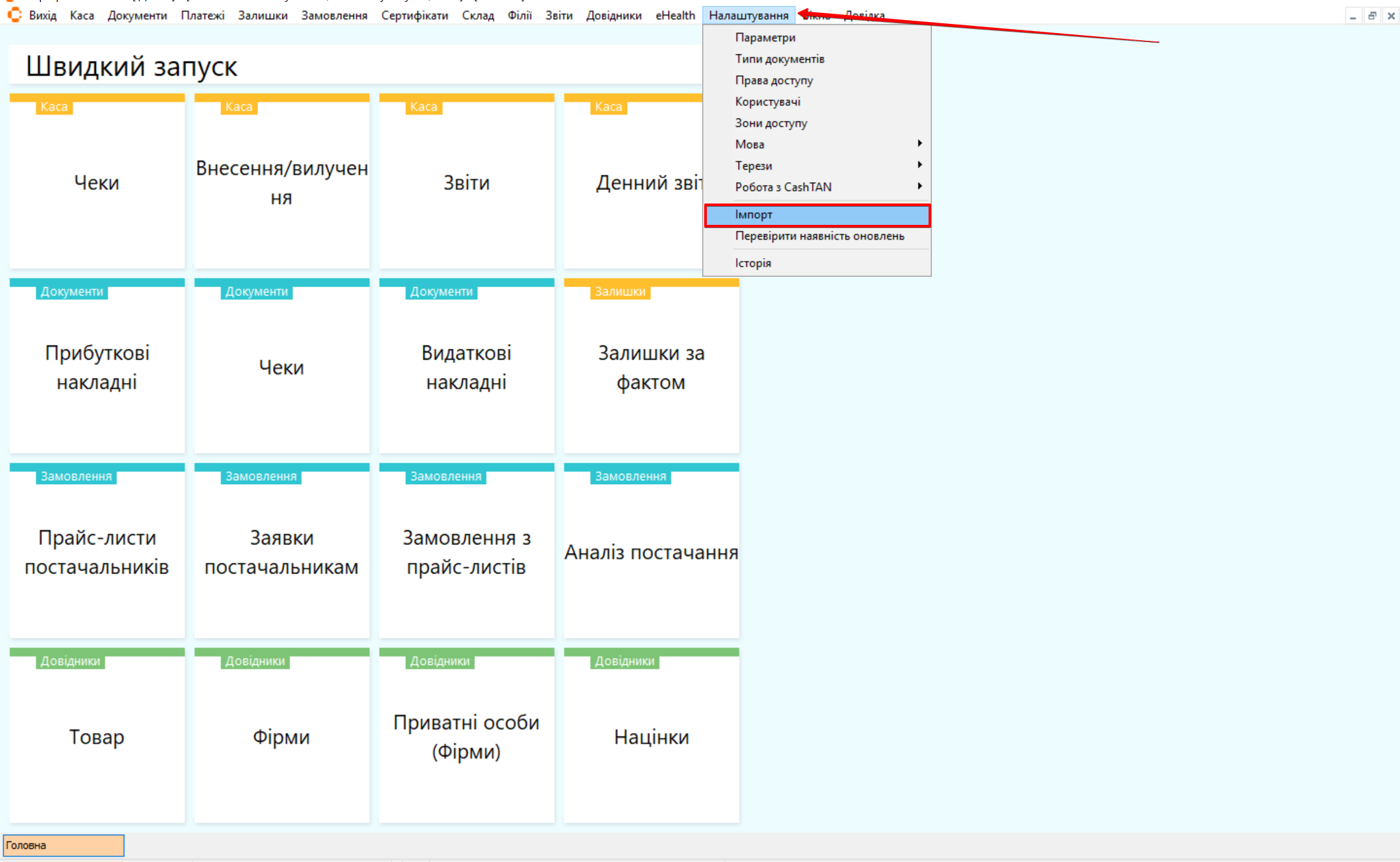Open Історія from the menu

click(x=753, y=263)
